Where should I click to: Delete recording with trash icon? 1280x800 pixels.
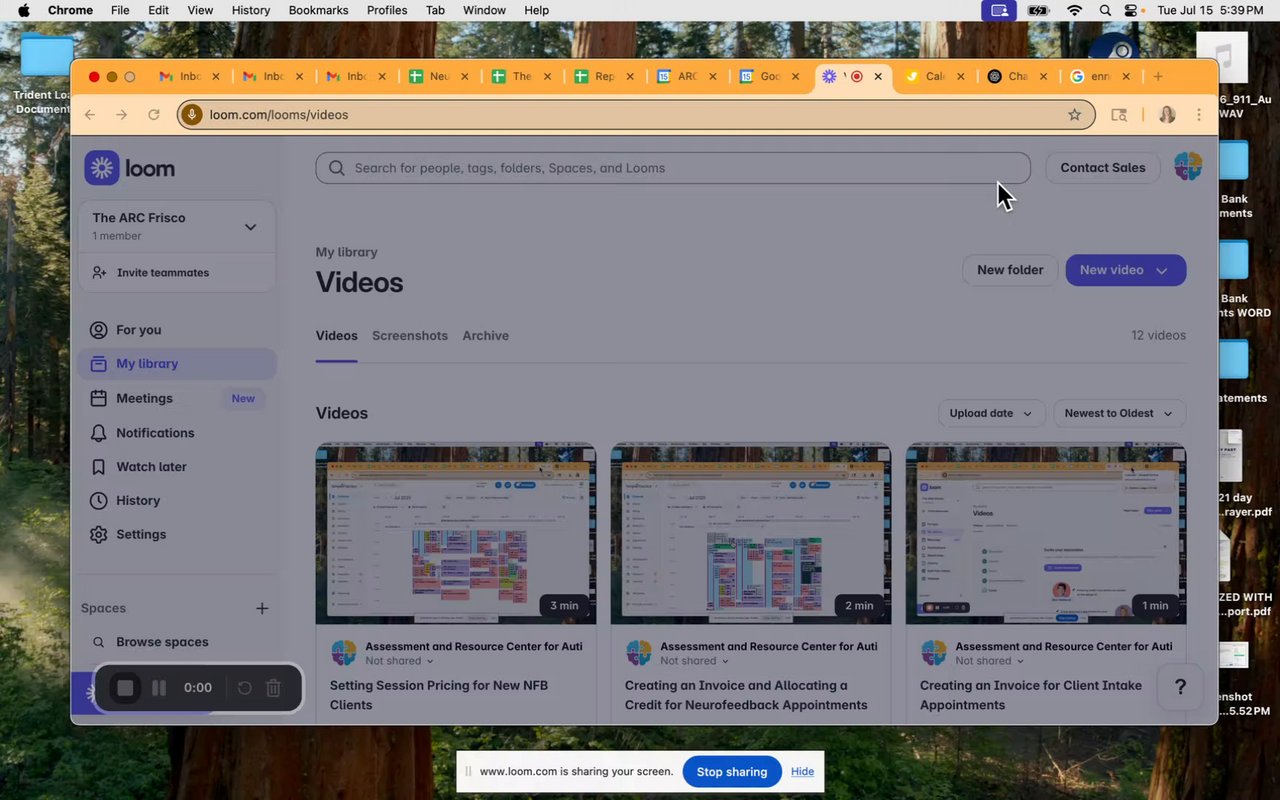(273, 688)
